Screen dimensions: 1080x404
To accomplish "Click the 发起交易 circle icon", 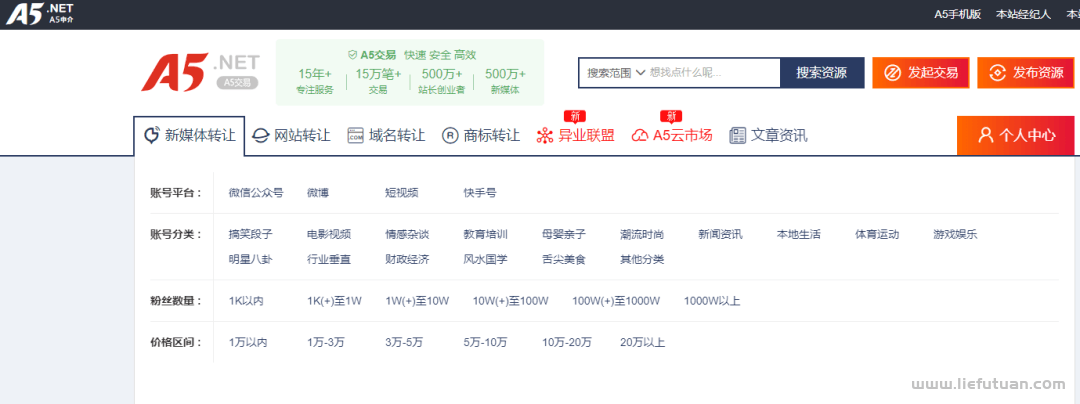I will tap(893, 73).
